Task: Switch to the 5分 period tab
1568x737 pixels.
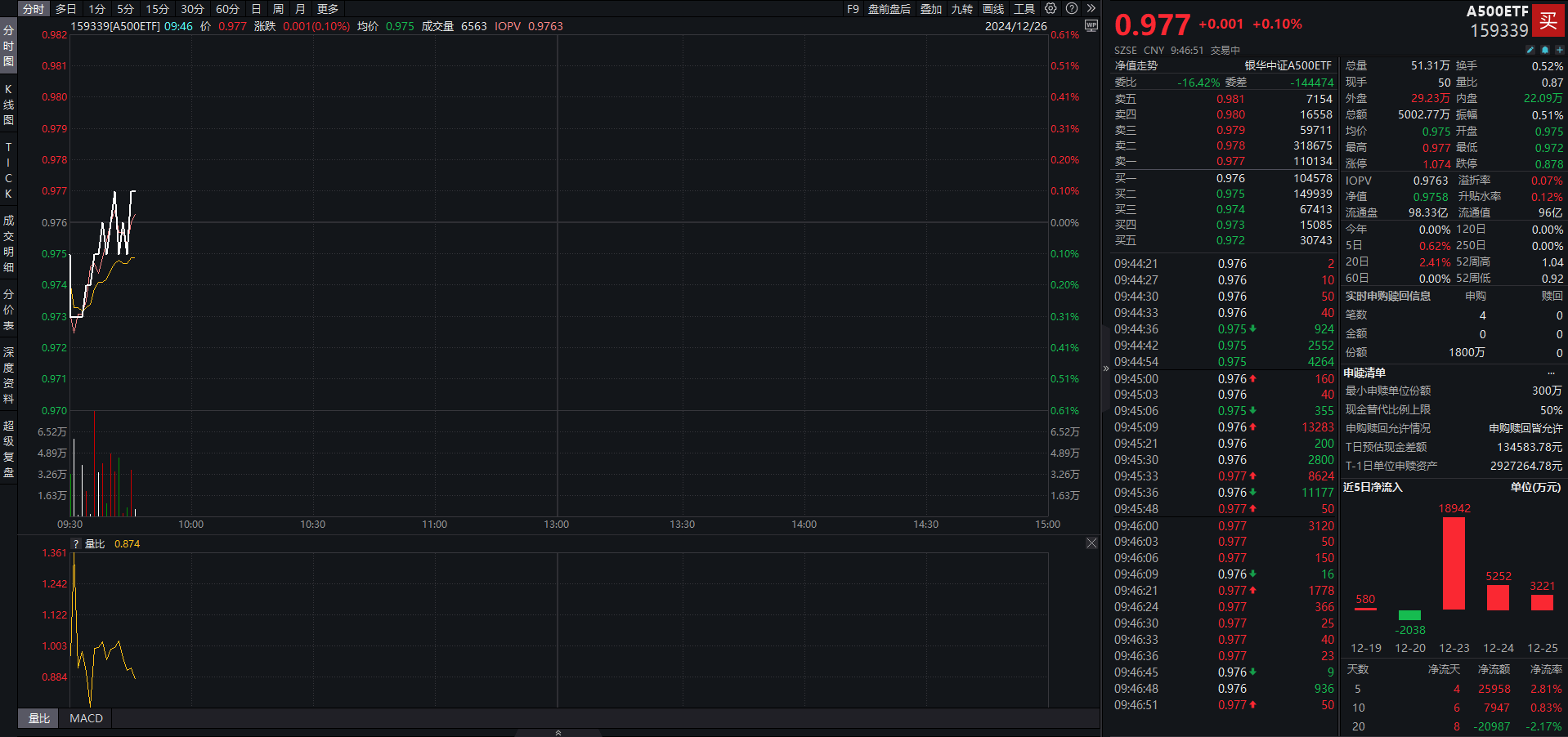Action: [124, 9]
